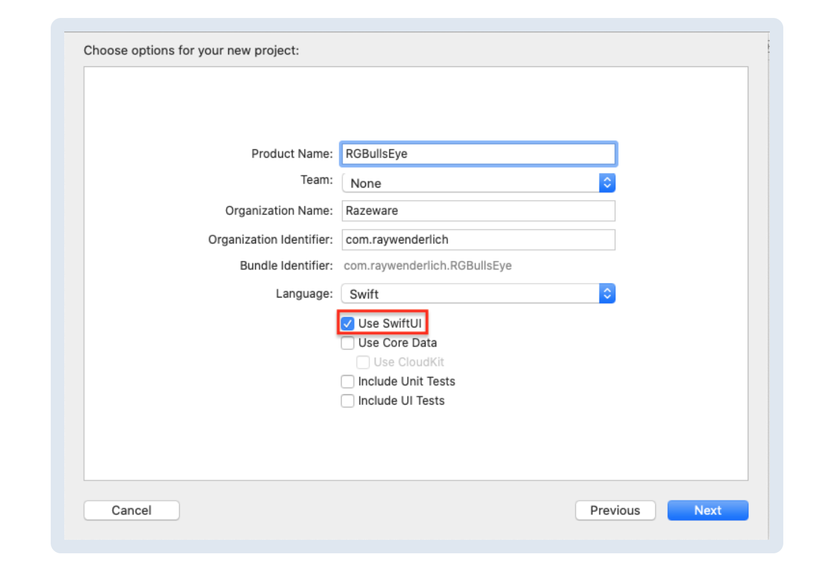
Task: Click the Bundle Identifier value text
Action: (x=427, y=266)
